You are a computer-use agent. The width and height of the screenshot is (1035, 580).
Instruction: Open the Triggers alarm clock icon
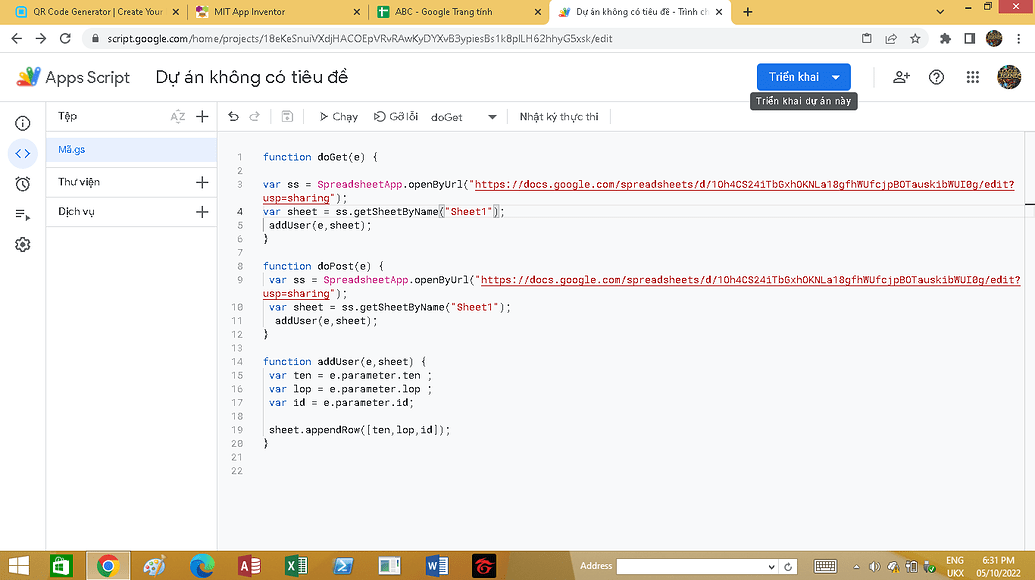[22, 184]
